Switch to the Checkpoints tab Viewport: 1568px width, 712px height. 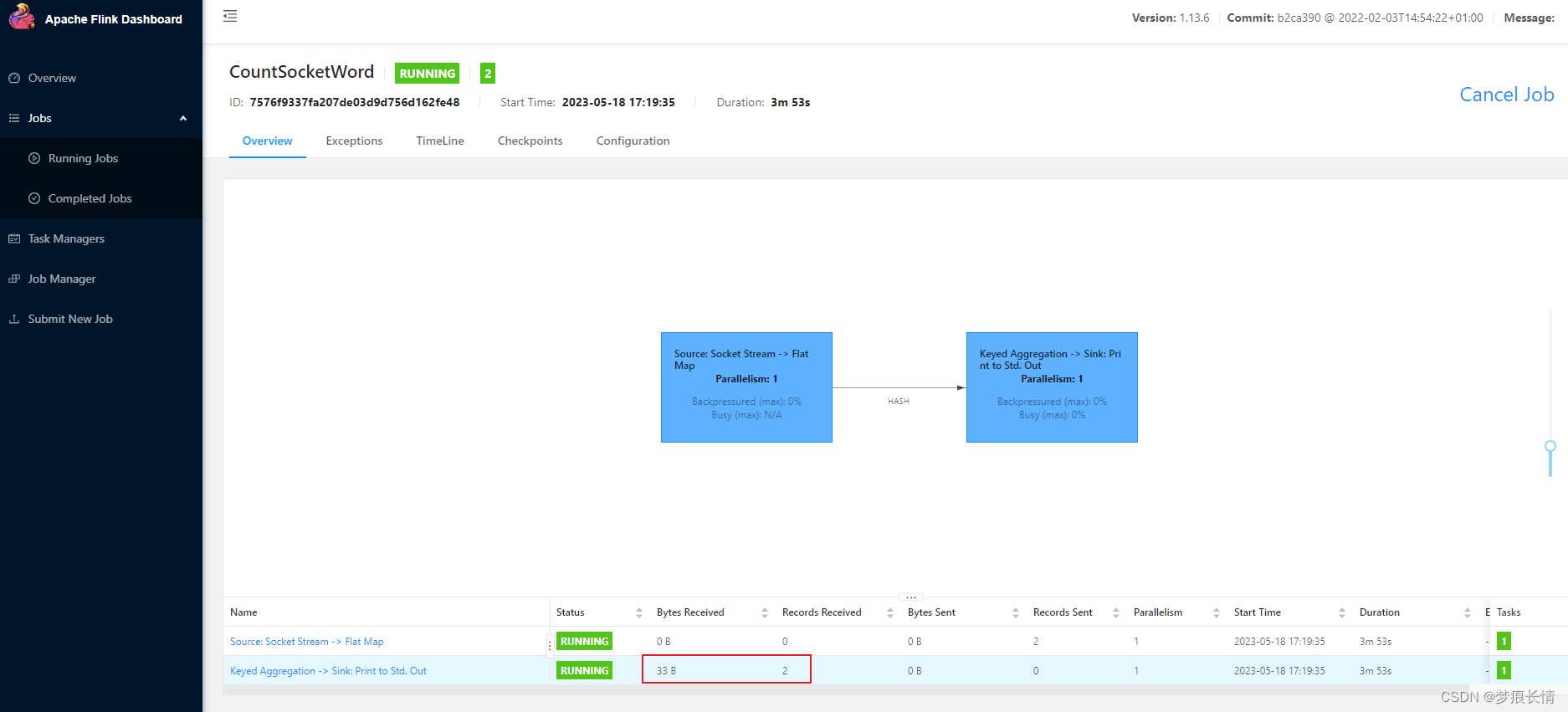[x=530, y=141]
